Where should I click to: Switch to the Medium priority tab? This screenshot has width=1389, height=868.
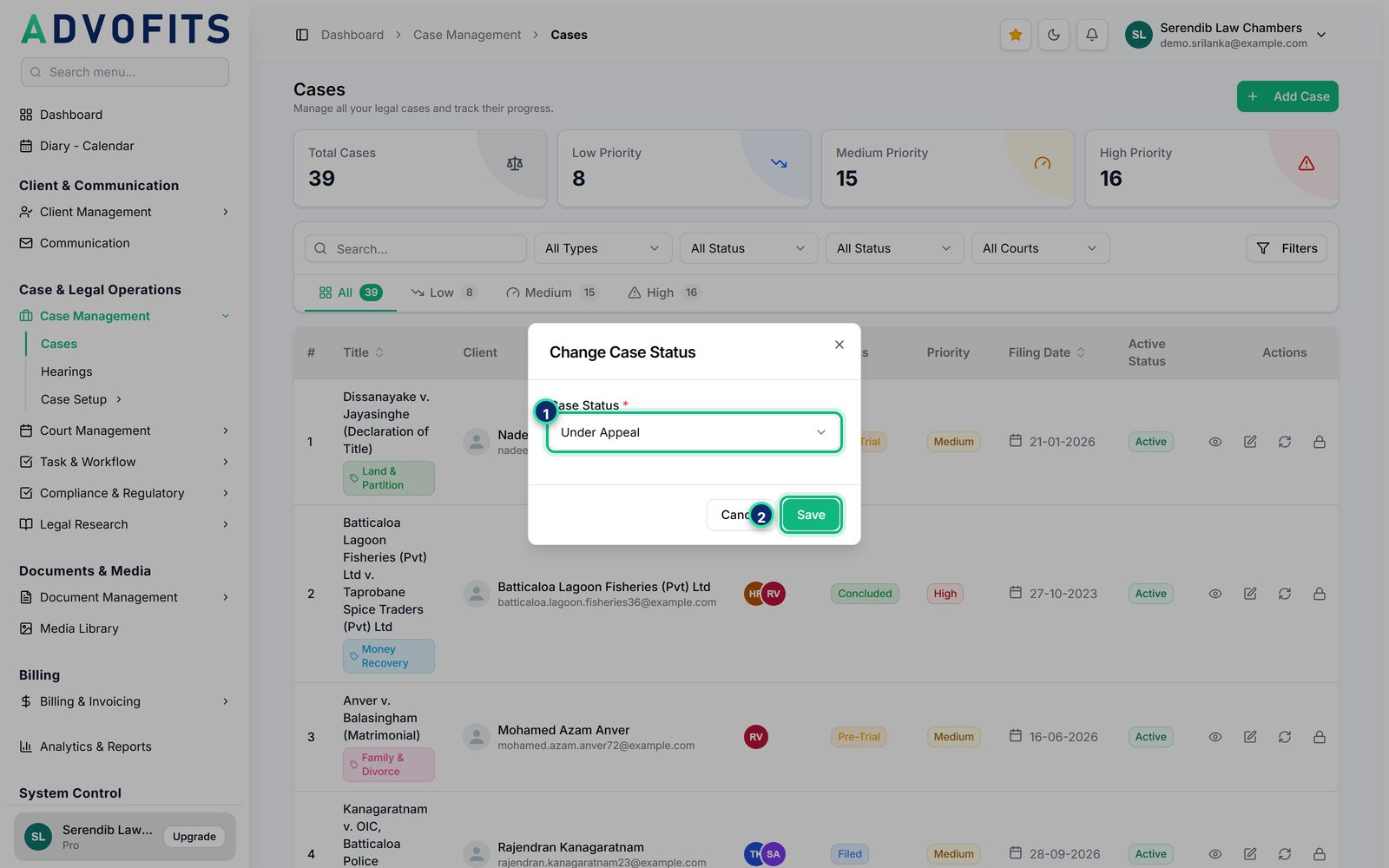(x=551, y=293)
